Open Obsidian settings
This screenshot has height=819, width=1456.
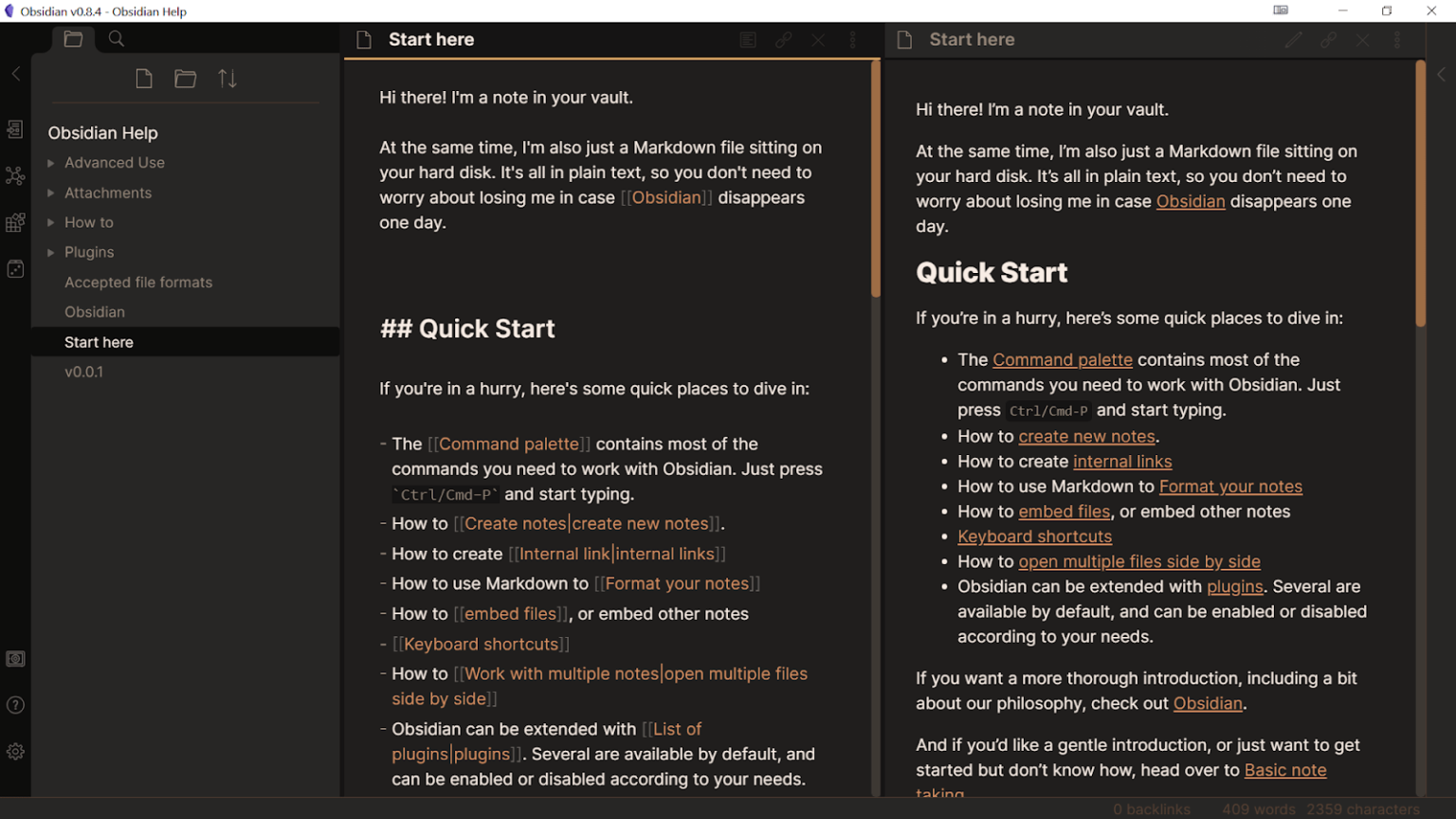tap(15, 751)
